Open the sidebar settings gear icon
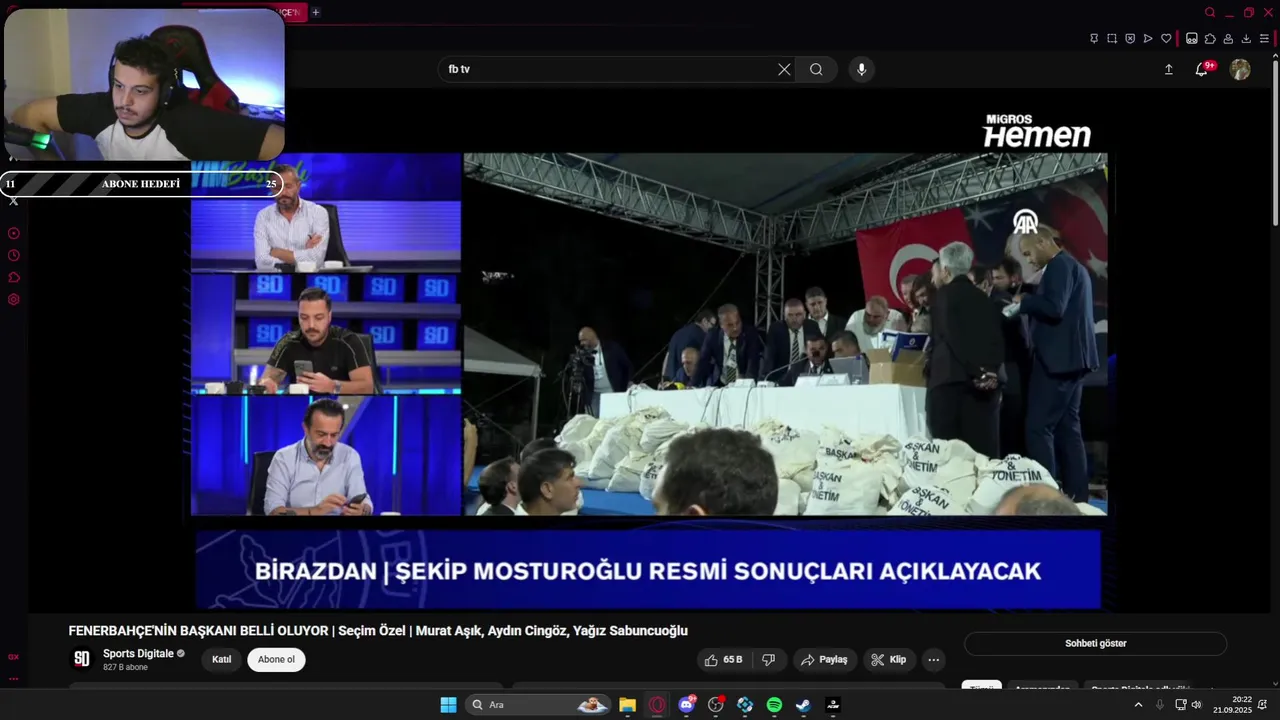 click(14, 299)
